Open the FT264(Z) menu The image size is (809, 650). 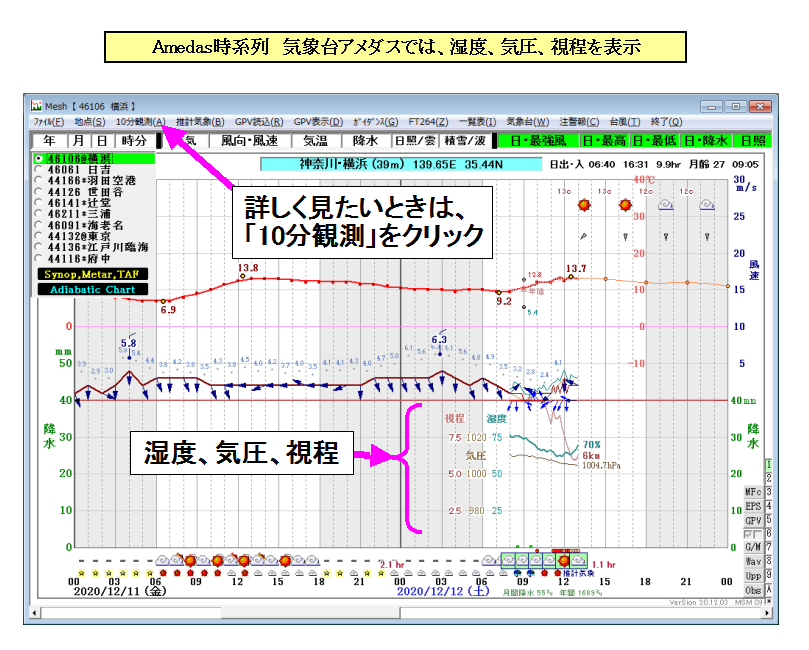(x=428, y=122)
